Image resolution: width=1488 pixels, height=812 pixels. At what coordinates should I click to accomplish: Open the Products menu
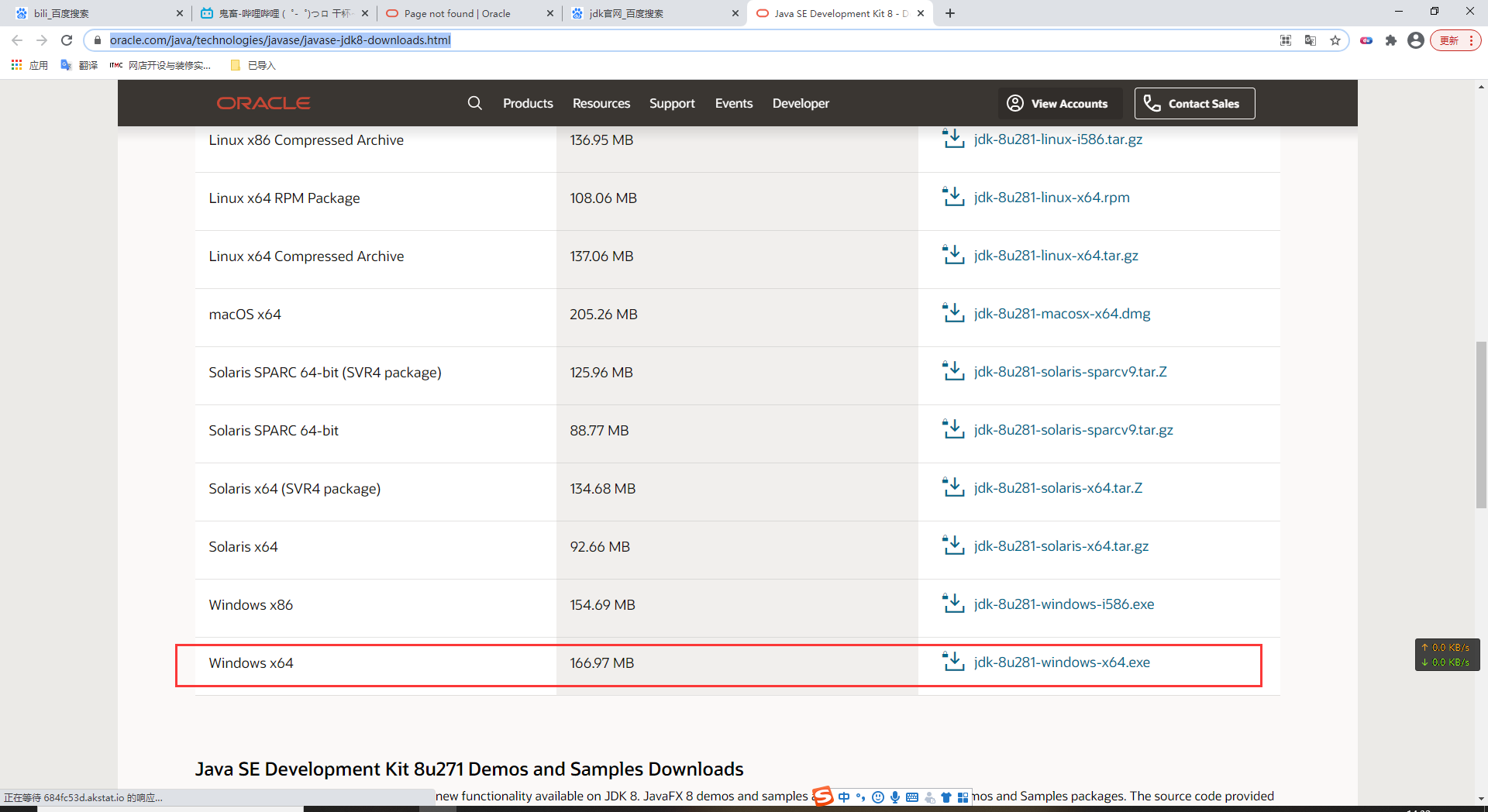[x=528, y=103]
